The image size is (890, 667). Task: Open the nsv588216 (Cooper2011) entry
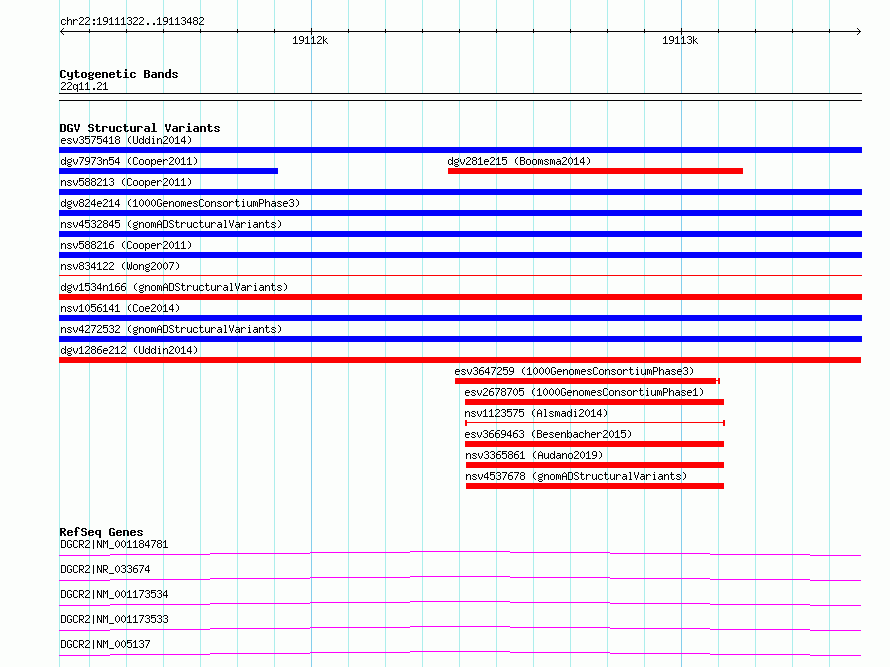coord(126,245)
